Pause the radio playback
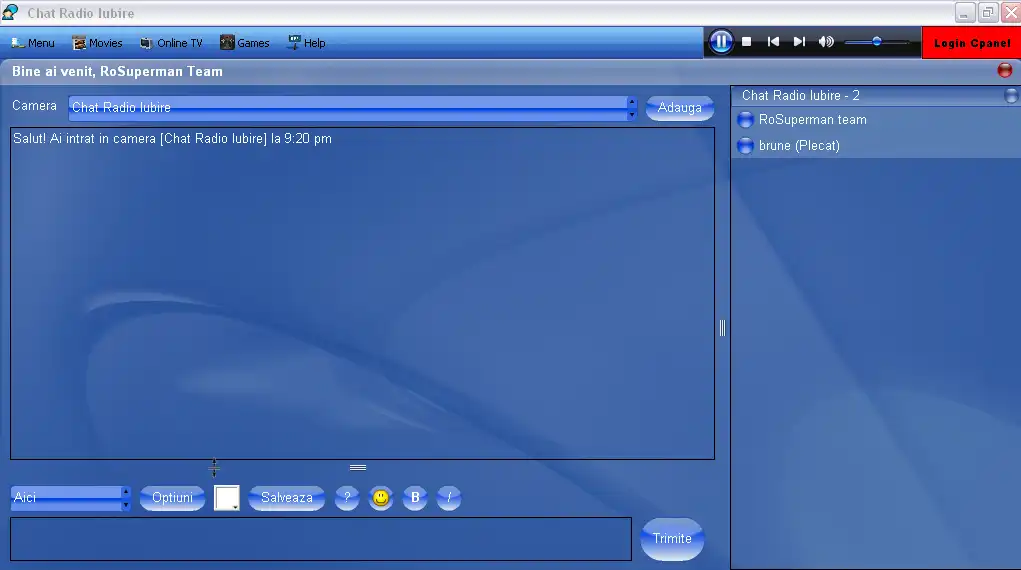Viewport: 1021px width, 570px height. coord(721,42)
